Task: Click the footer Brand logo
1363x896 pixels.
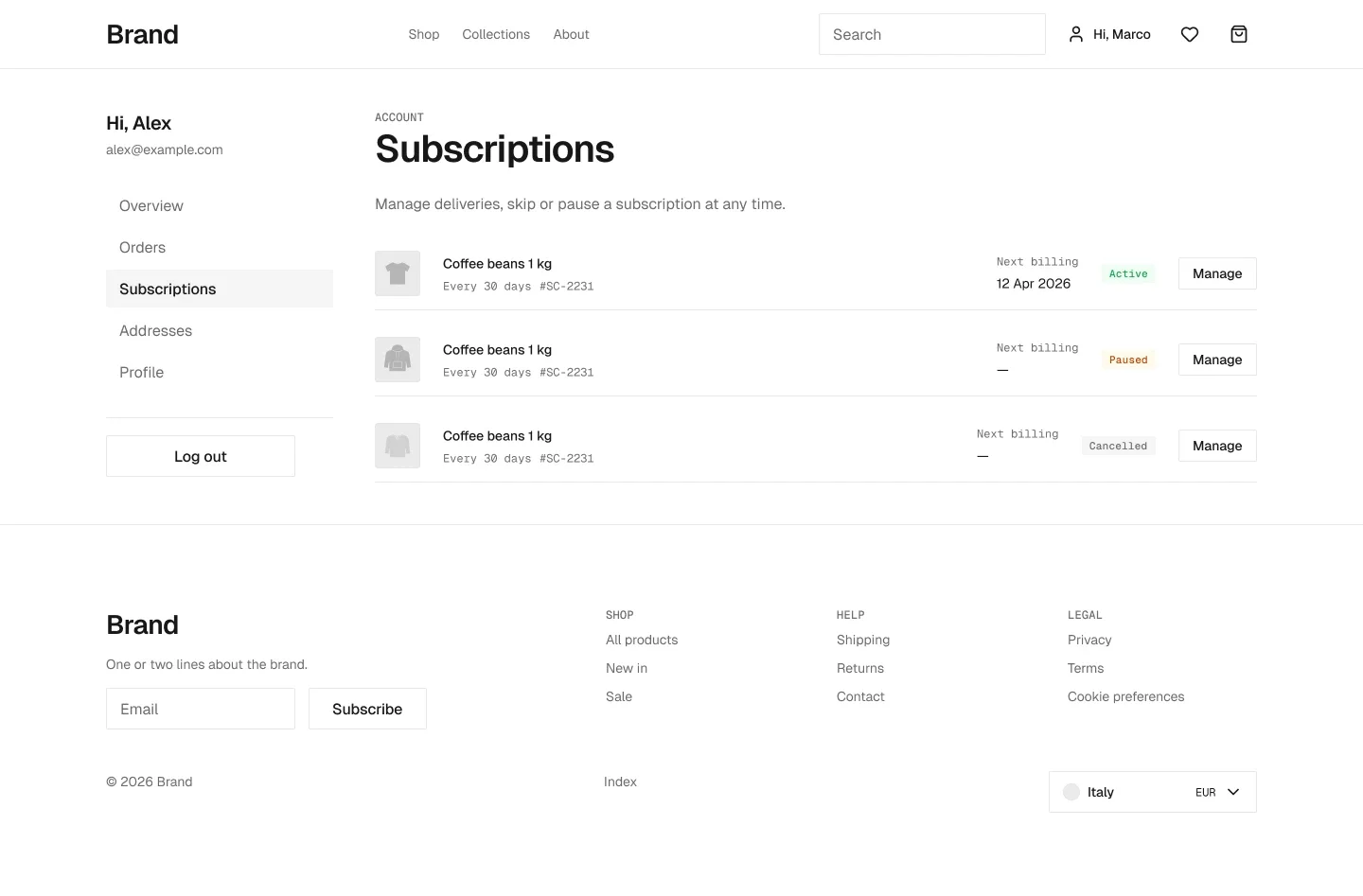Action: 142,624
